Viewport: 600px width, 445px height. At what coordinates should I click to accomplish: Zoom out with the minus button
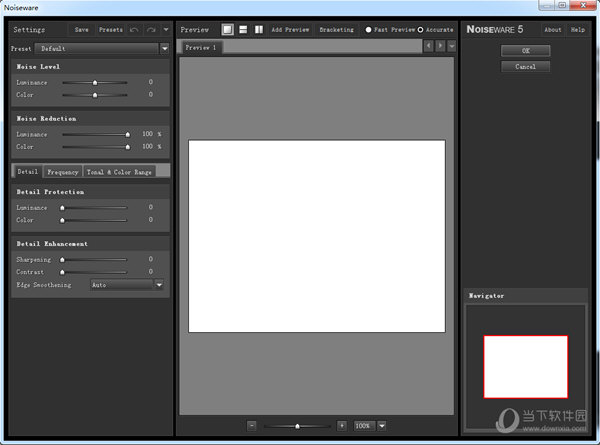point(252,426)
